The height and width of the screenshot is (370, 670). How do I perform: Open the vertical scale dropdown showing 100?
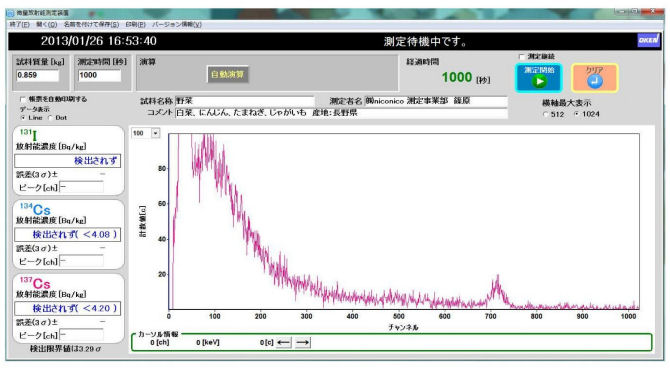(156, 133)
